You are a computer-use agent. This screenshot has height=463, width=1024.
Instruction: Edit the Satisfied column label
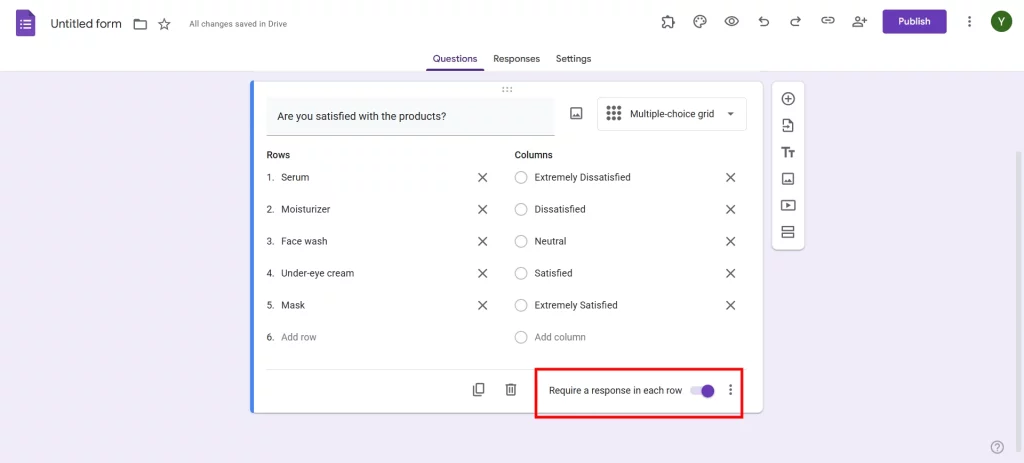click(553, 273)
